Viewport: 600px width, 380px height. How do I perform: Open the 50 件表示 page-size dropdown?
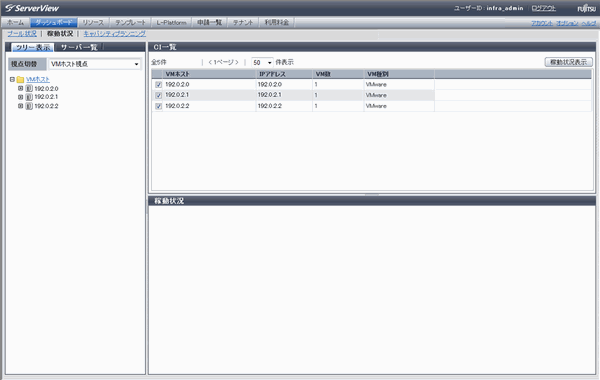[262, 62]
